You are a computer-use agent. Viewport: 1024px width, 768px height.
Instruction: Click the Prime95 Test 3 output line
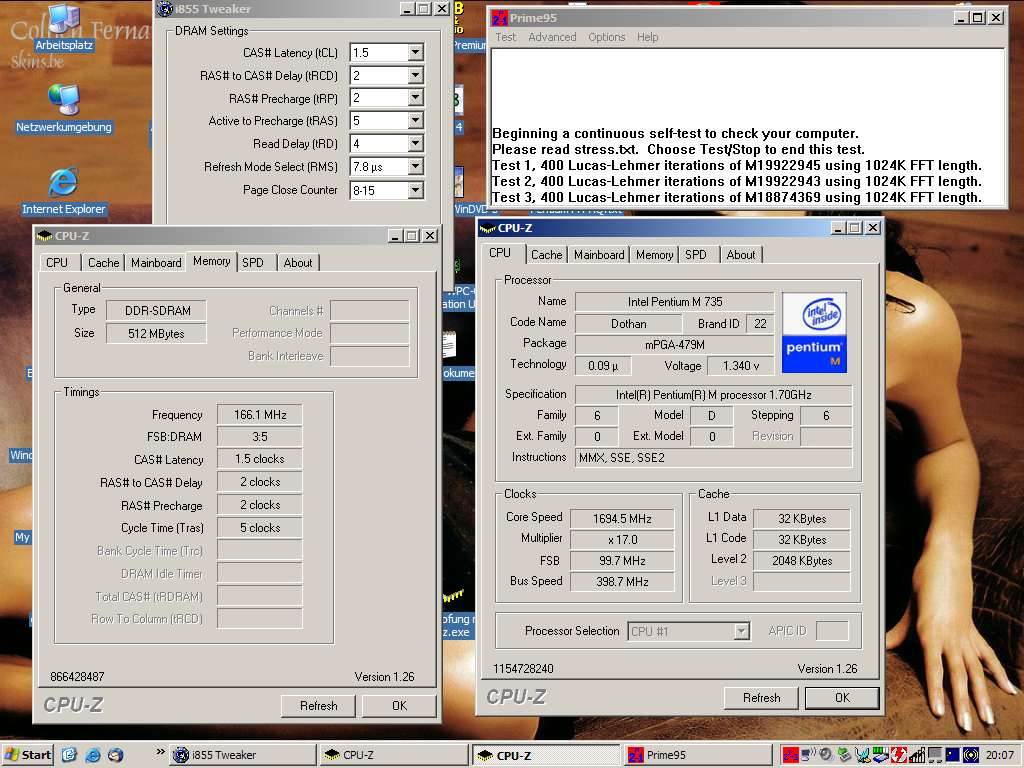(x=737, y=197)
